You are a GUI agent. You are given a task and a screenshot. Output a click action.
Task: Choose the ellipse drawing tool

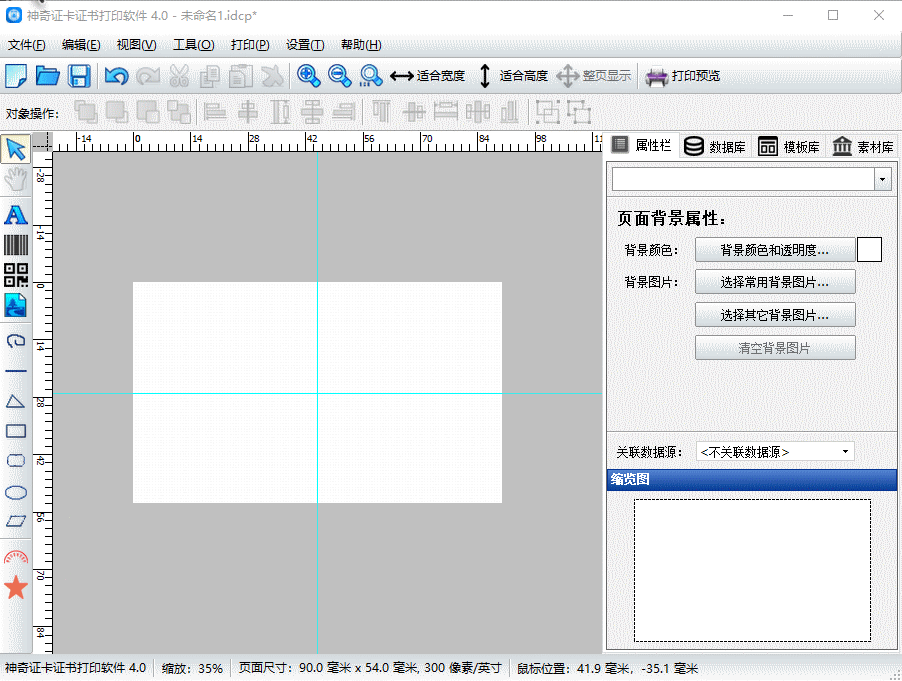click(x=15, y=493)
